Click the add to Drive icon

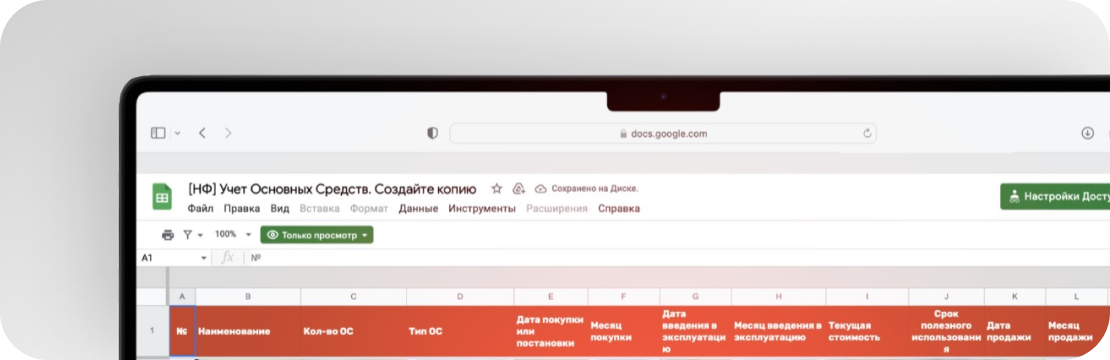pyautogui.click(x=519, y=189)
